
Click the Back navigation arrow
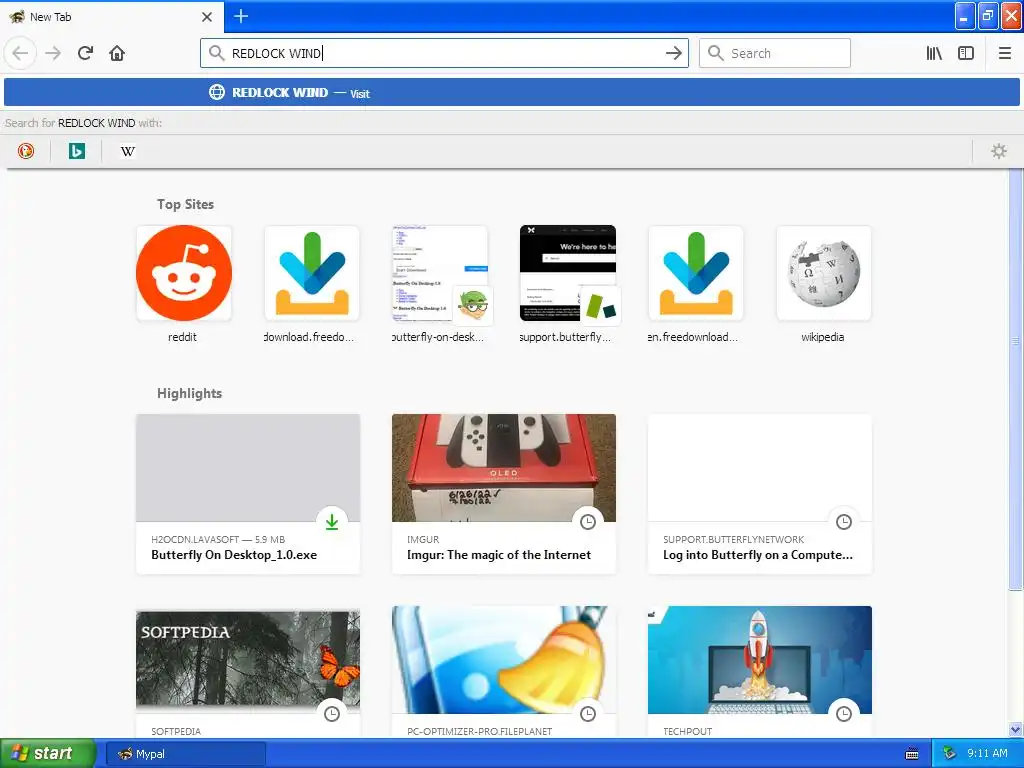[20, 53]
